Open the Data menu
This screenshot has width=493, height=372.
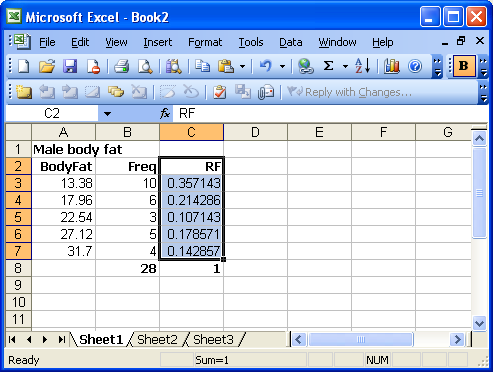click(x=291, y=42)
